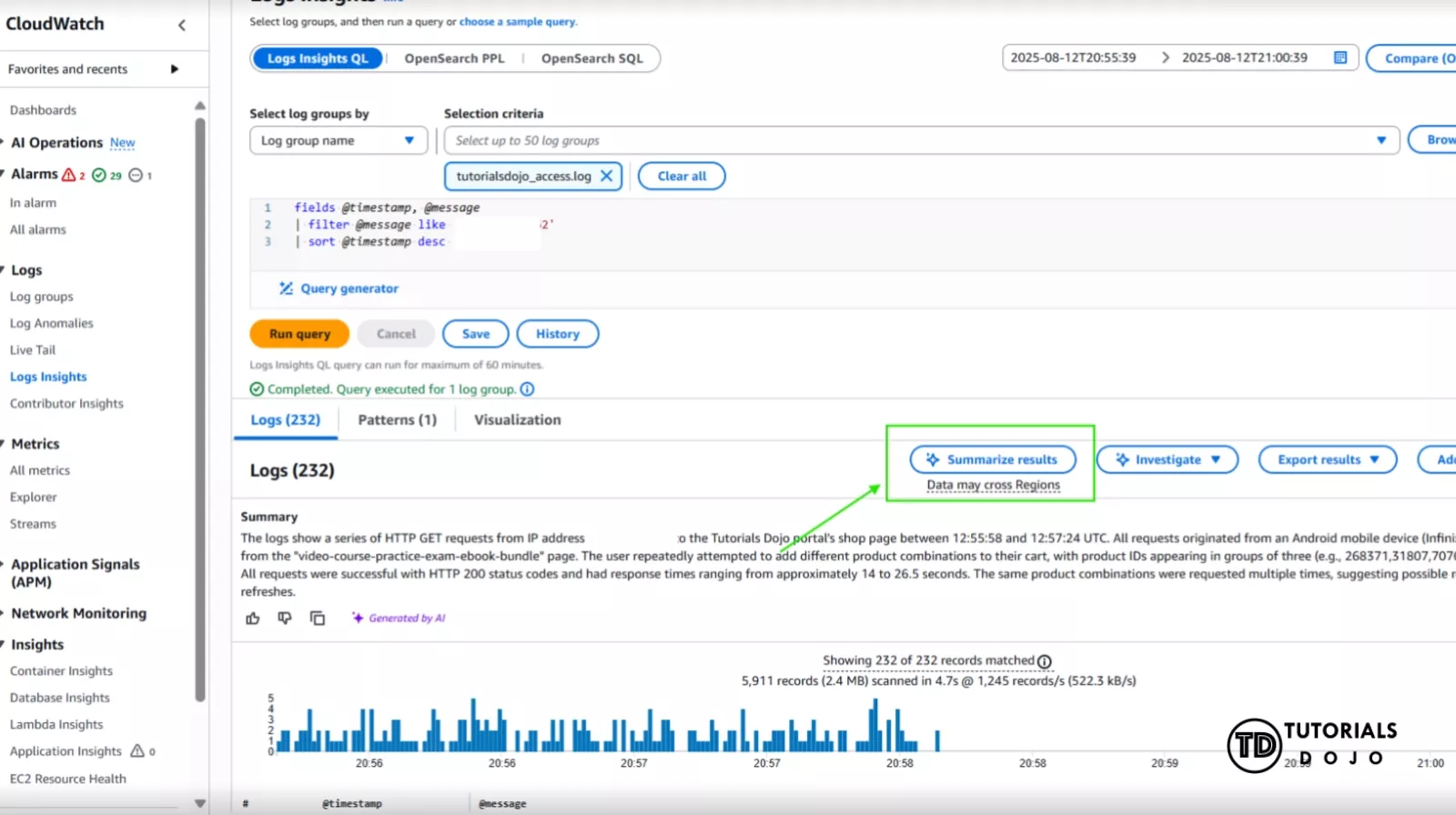Click sidebar scrollbar down arrow
This screenshot has width=1456, height=815.
(200, 804)
